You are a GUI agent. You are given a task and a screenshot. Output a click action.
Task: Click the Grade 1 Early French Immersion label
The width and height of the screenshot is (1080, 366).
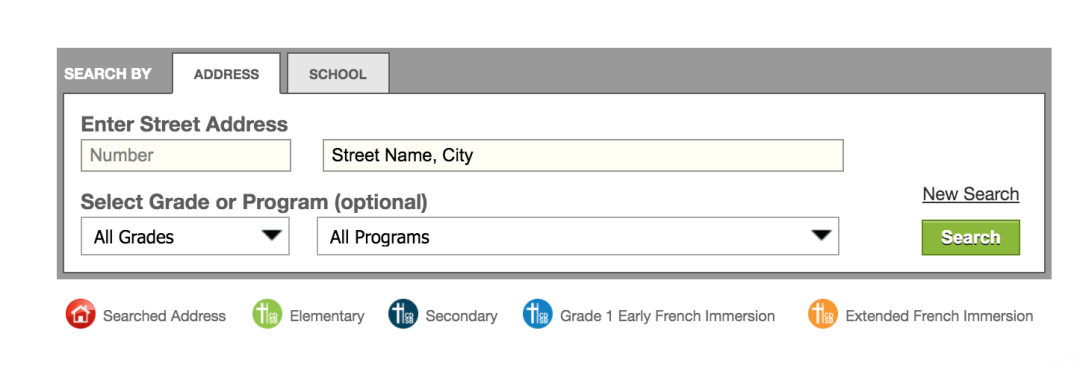click(667, 316)
